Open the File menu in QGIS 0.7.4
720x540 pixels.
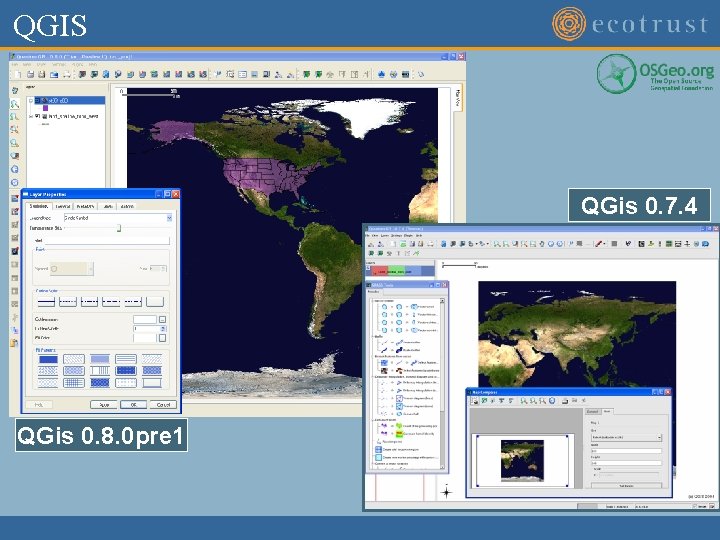[x=367, y=236]
